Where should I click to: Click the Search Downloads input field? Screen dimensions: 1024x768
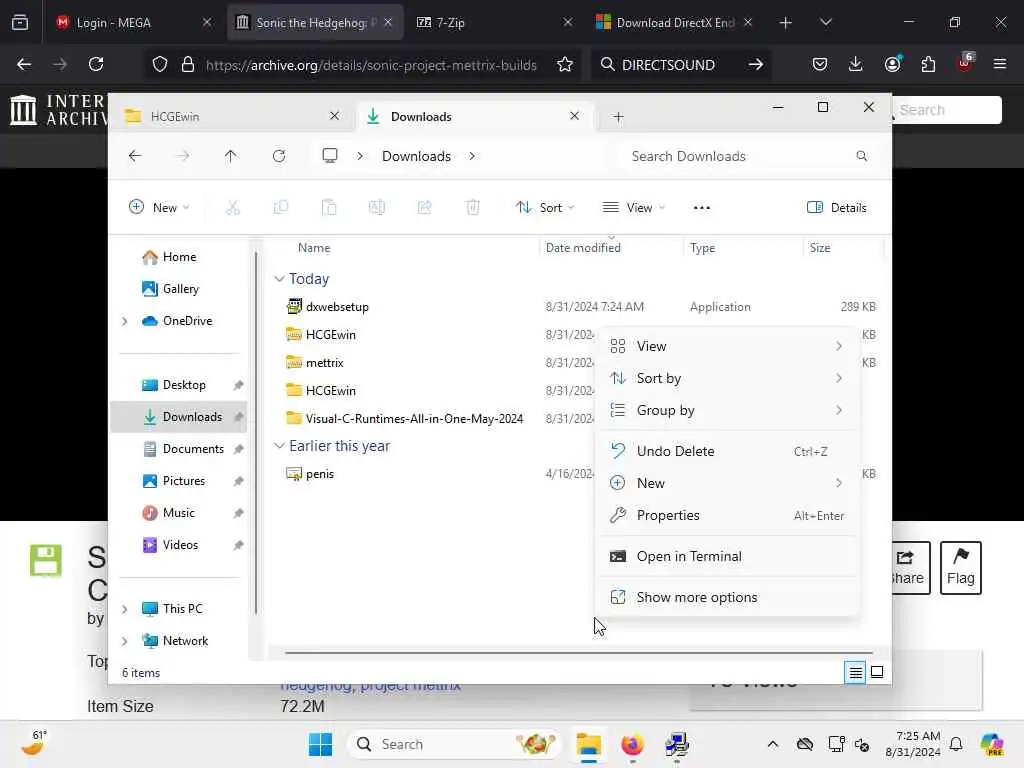point(746,156)
